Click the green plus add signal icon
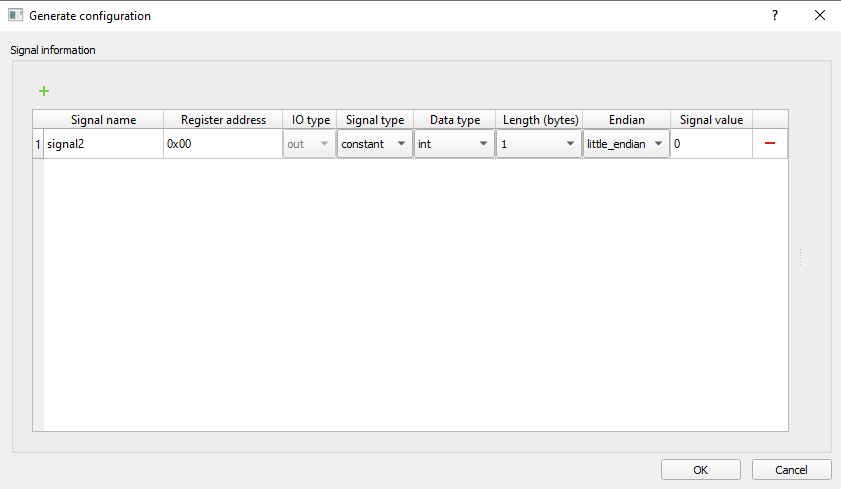 tap(43, 91)
